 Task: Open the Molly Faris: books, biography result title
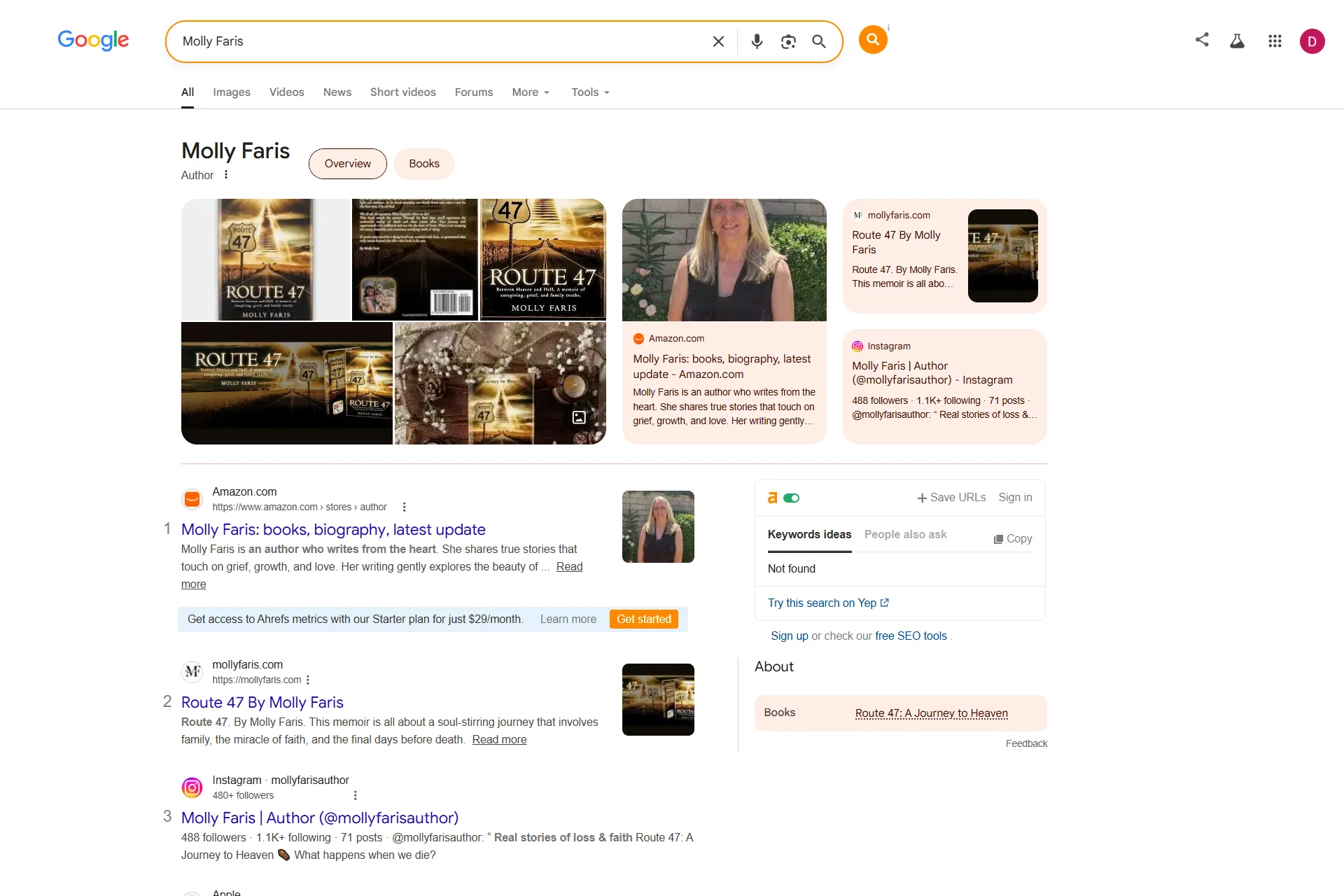[333, 530]
